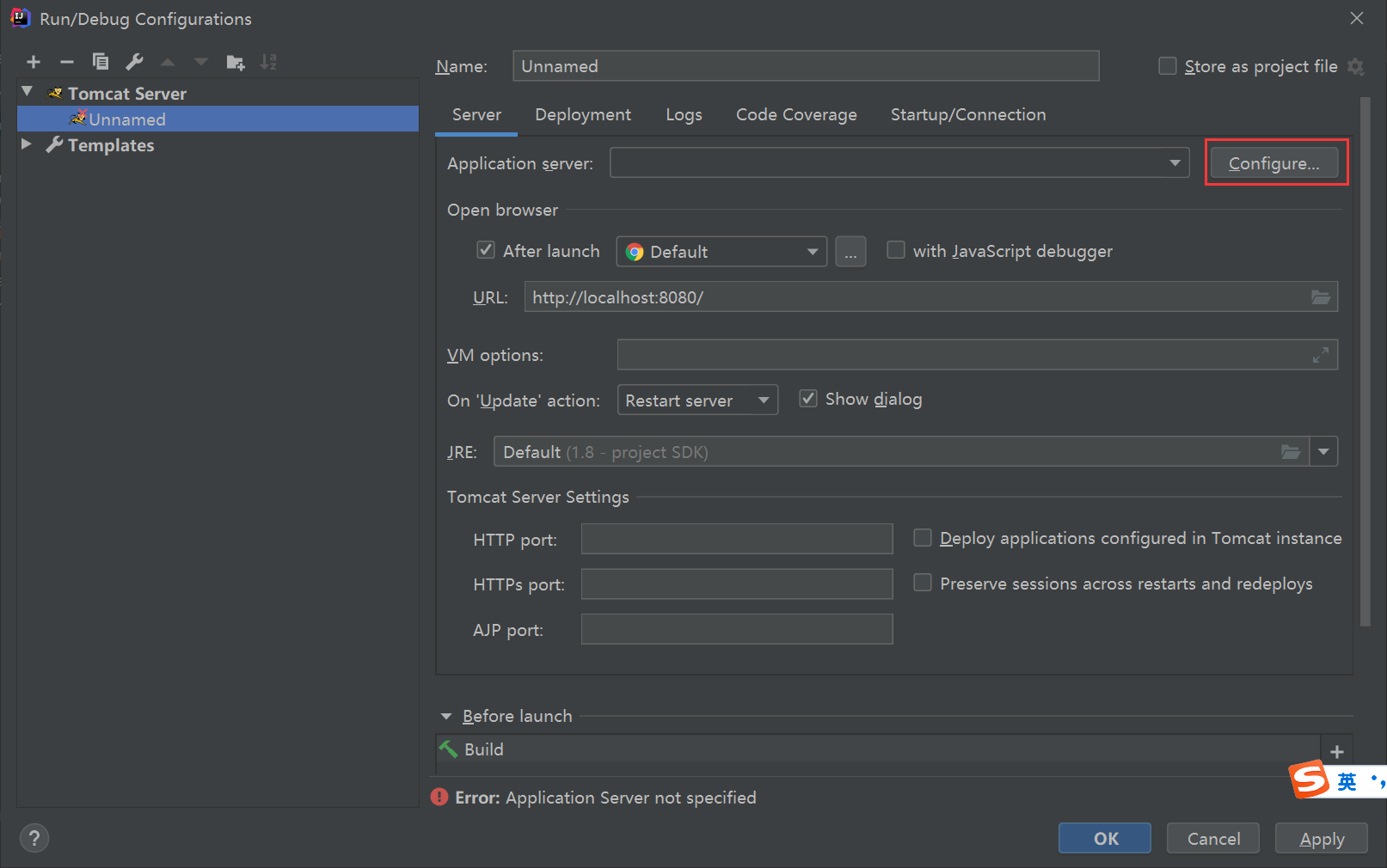Click gear icon next to Store as project file
The image size is (1387, 868).
[1356, 67]
